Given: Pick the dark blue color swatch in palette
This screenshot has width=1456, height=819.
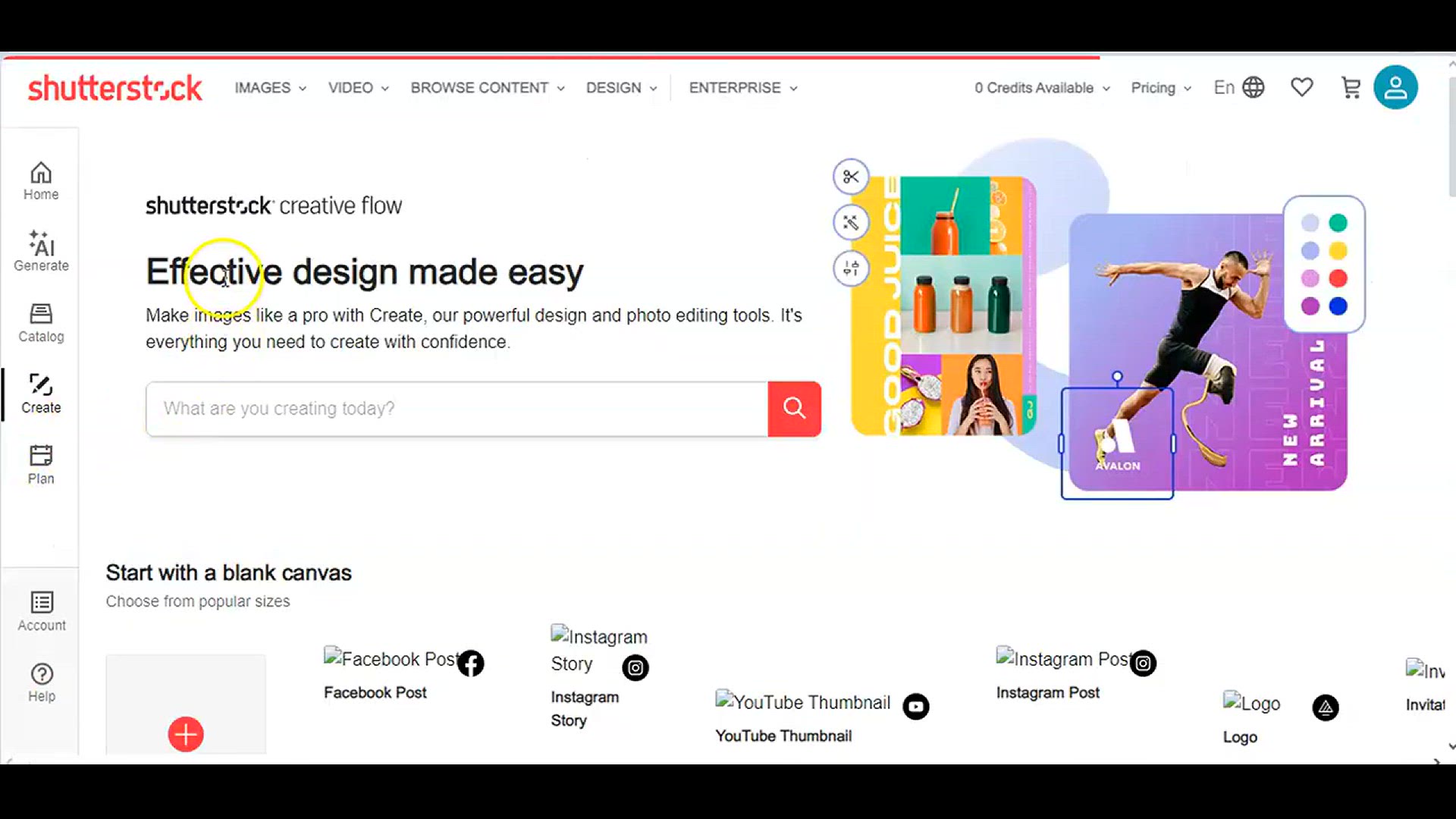Looking at the screenshot, I should point(1338,306).
